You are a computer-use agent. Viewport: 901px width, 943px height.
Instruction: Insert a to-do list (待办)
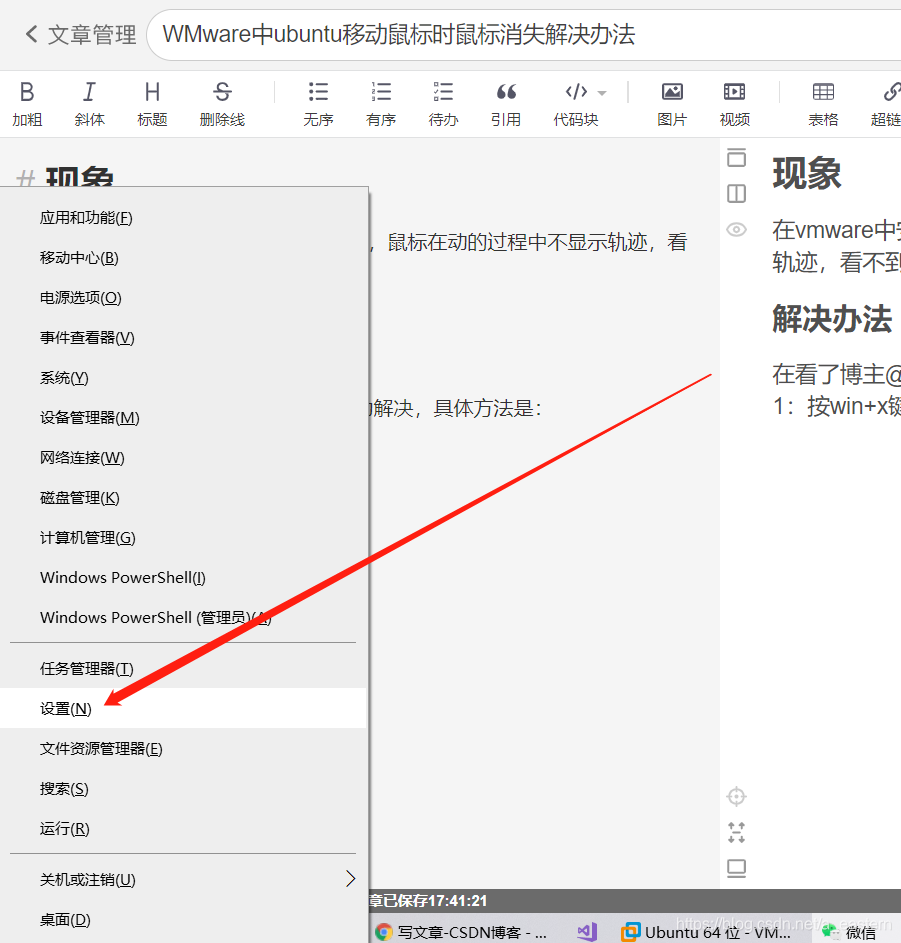click(x=443, y=104)
